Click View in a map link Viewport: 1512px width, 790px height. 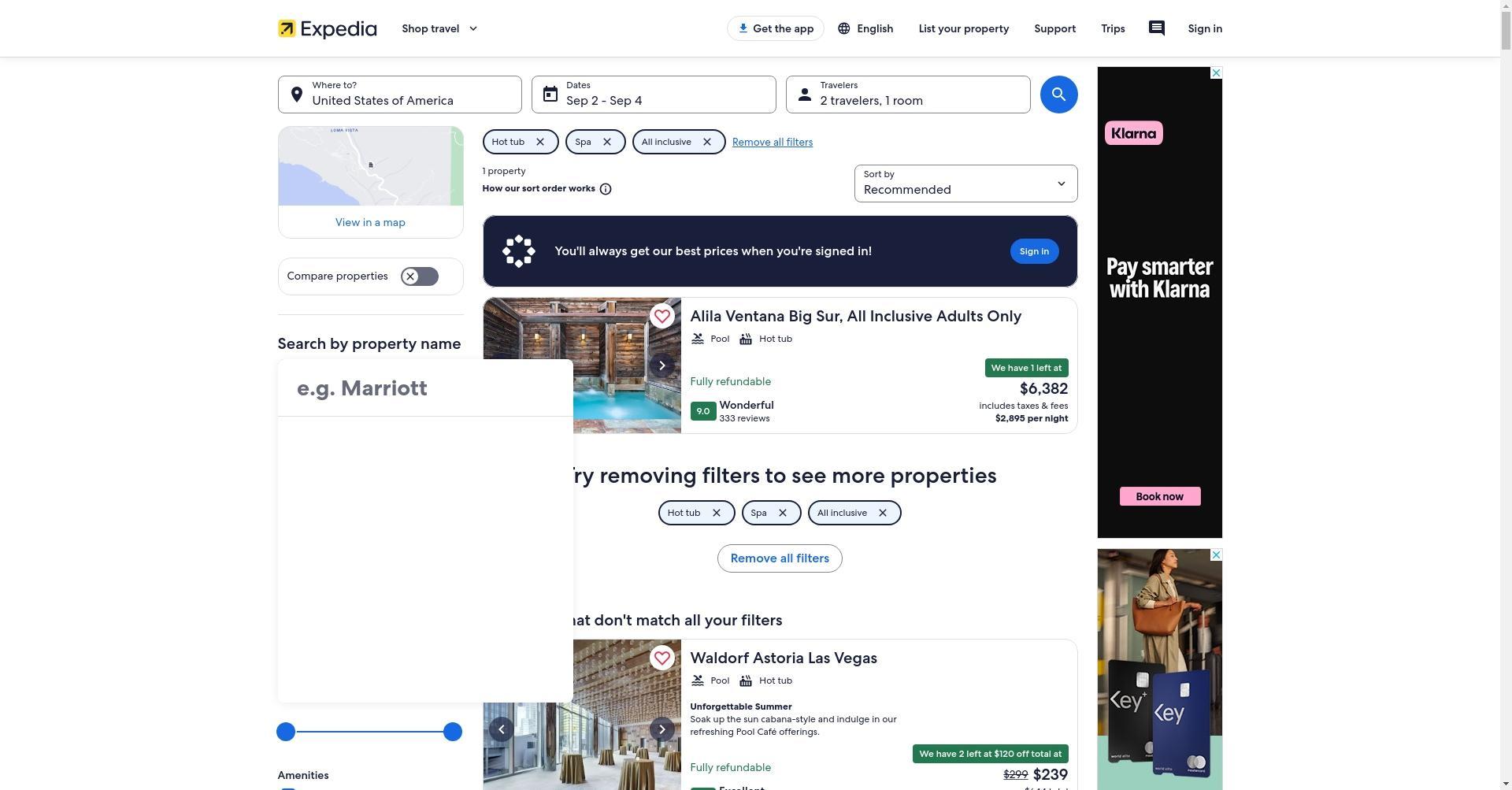click(x=370, y=222)
